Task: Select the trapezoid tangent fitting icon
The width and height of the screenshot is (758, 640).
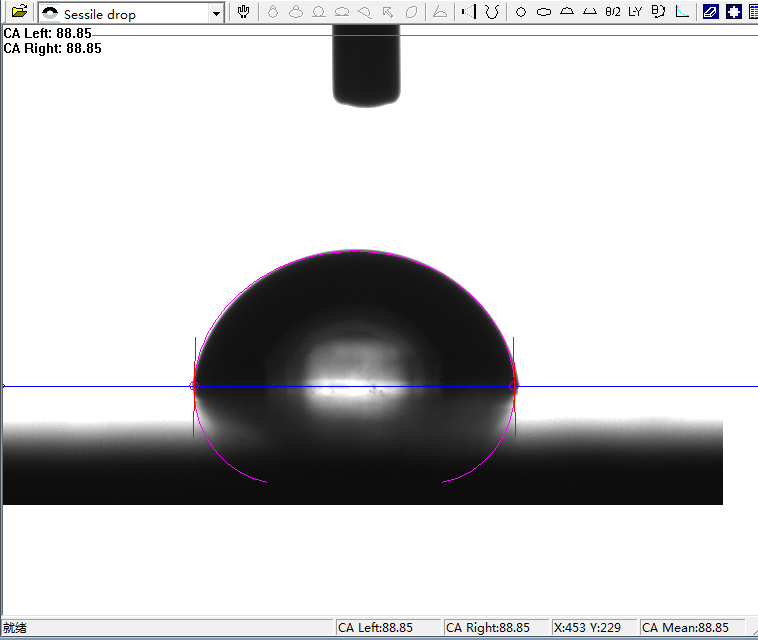Action: [x=590, y=12]
